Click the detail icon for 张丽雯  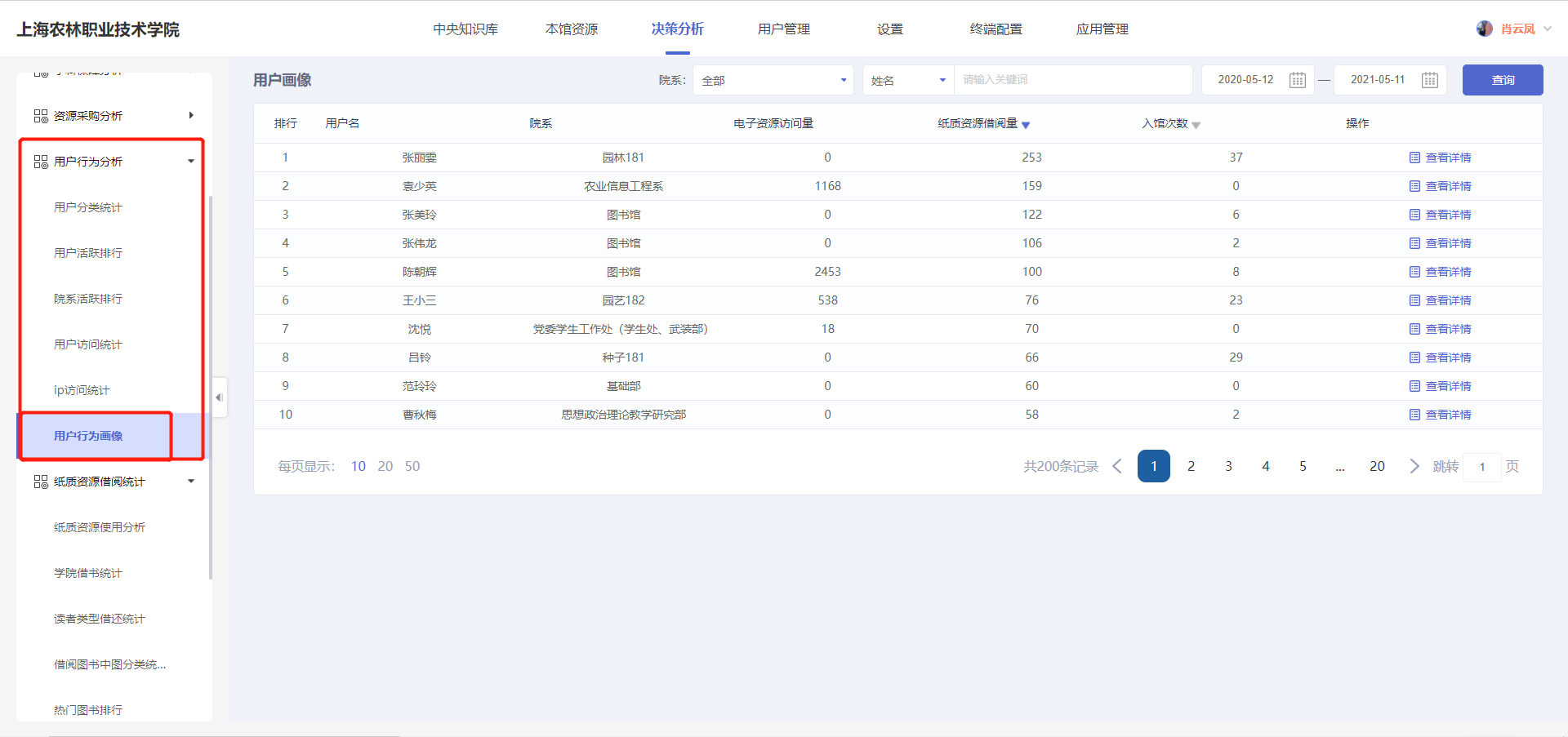1414,158
